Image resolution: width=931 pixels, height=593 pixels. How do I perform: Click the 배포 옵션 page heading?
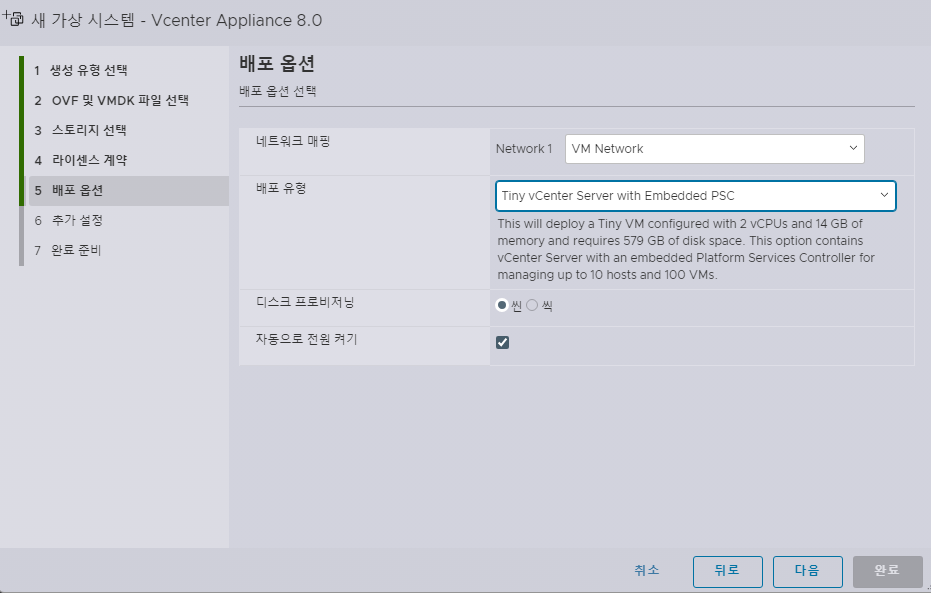point(277,64)
